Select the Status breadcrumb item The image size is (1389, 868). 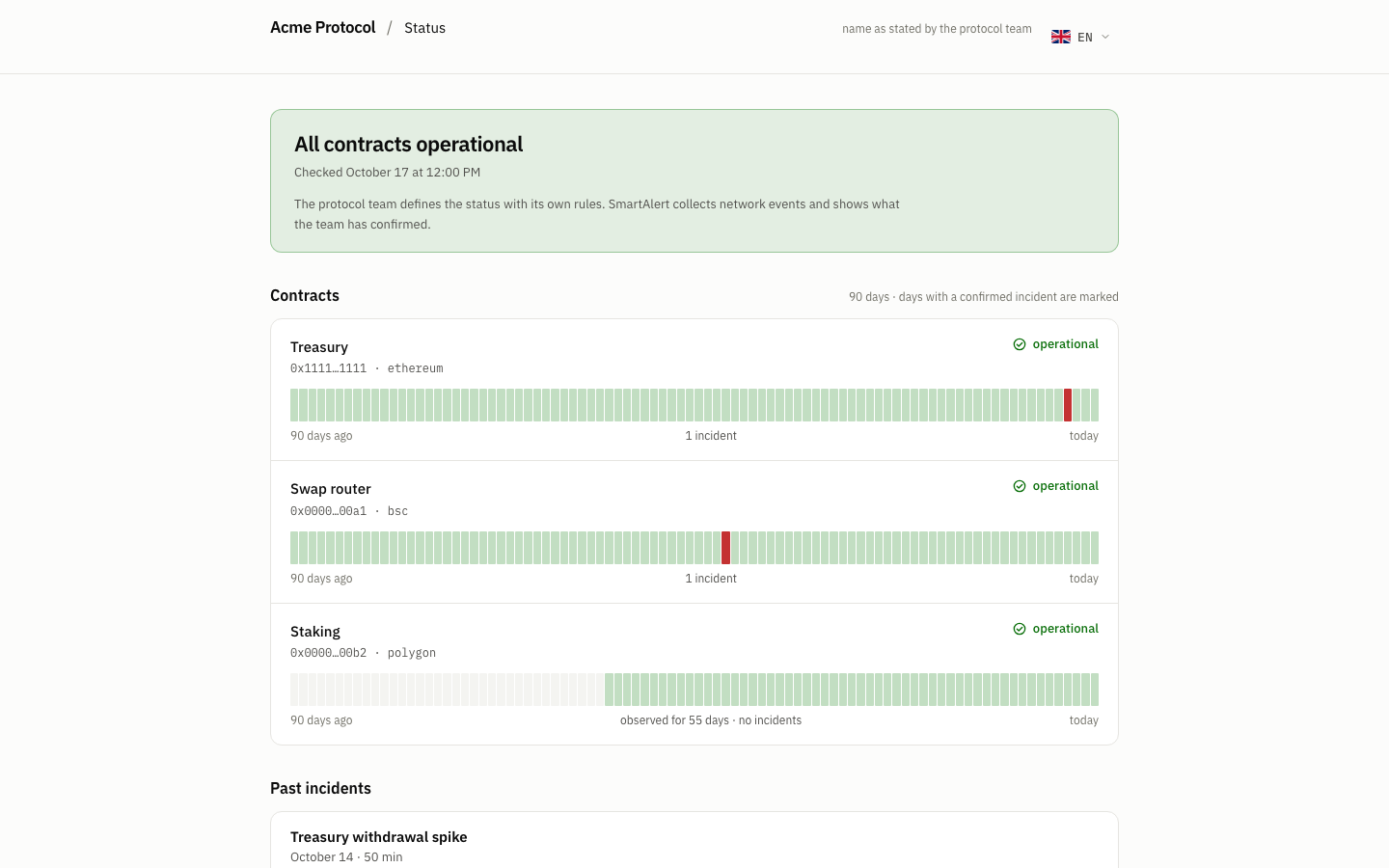pos(424,28)
